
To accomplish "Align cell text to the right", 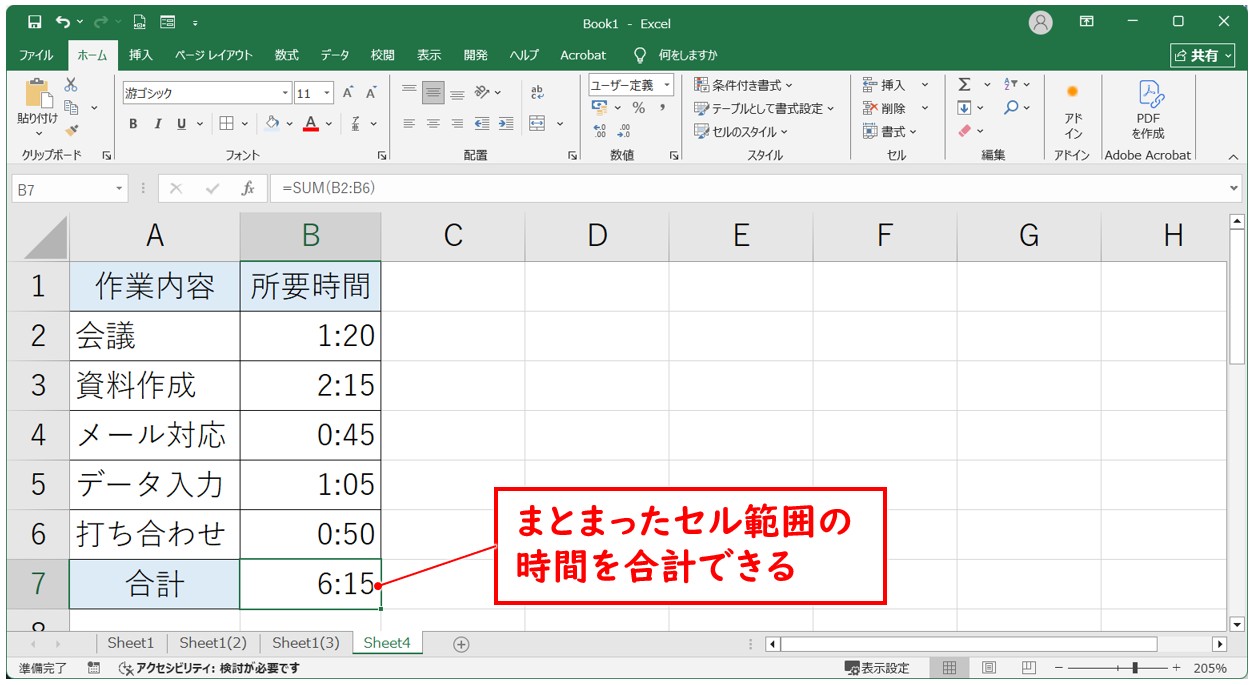I will point(457,124).
